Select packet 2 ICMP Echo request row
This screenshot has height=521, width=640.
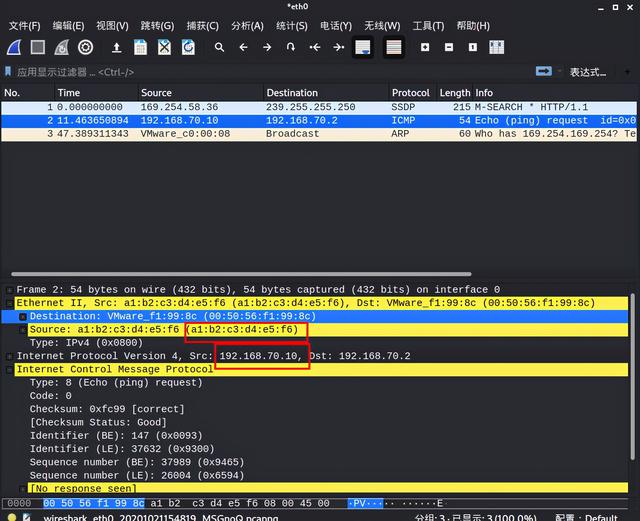[x=319, y=120]
